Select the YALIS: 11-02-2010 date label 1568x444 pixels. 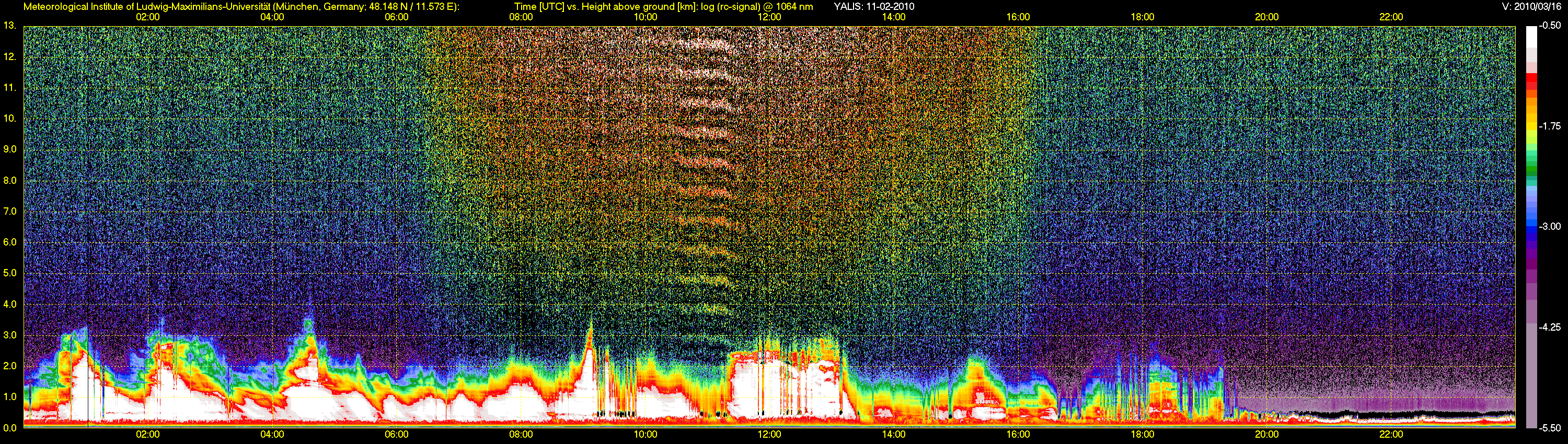click(x=873, y=7)
